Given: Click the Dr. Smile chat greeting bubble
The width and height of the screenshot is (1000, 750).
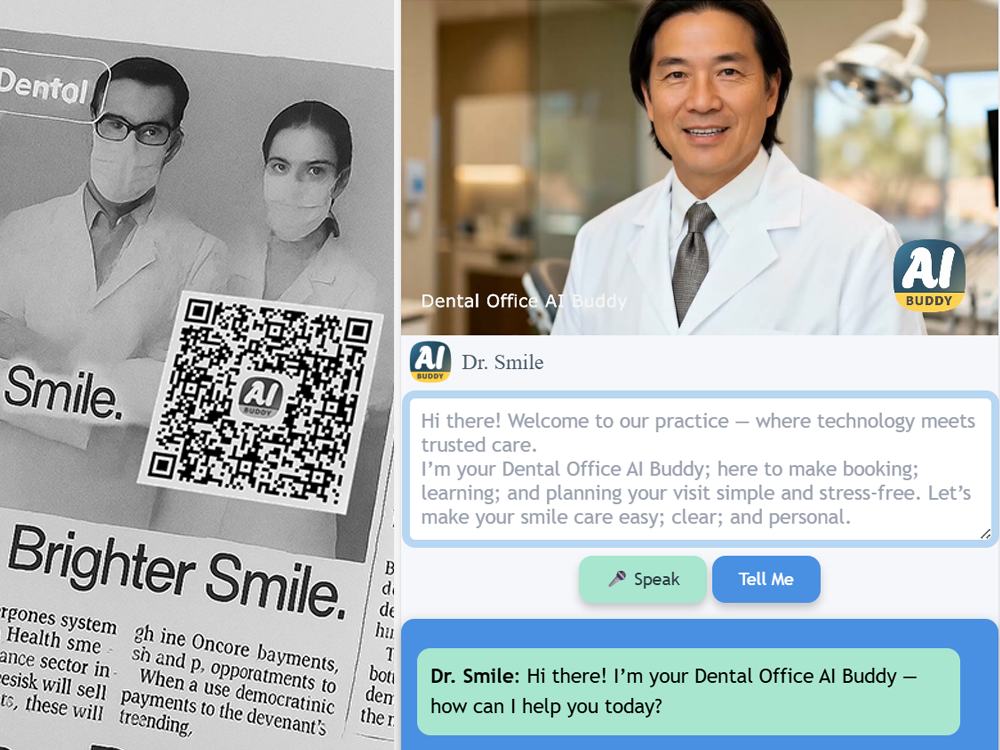Looking at the screenshot, I should pos(688,691).
